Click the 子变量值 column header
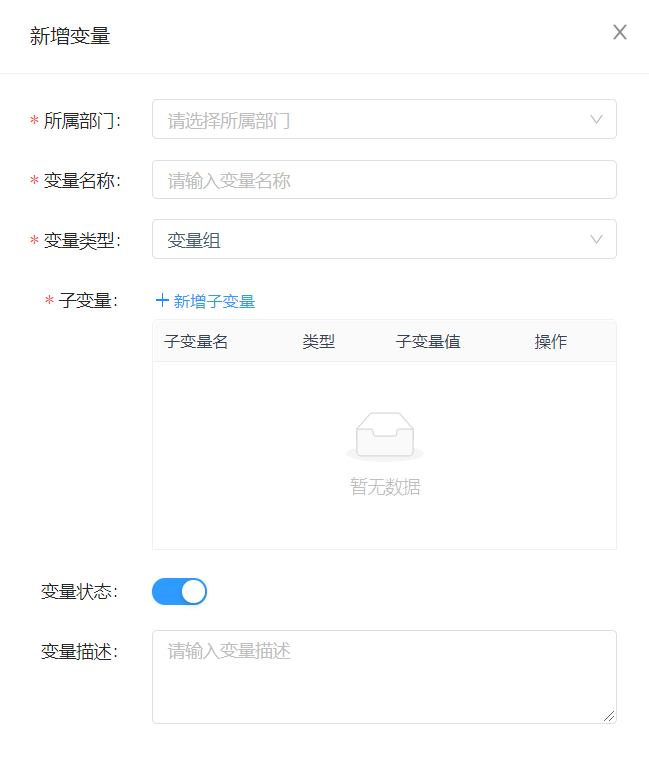Image resolution: width=649 pixels, height=769 pixels. pos(428,342)
